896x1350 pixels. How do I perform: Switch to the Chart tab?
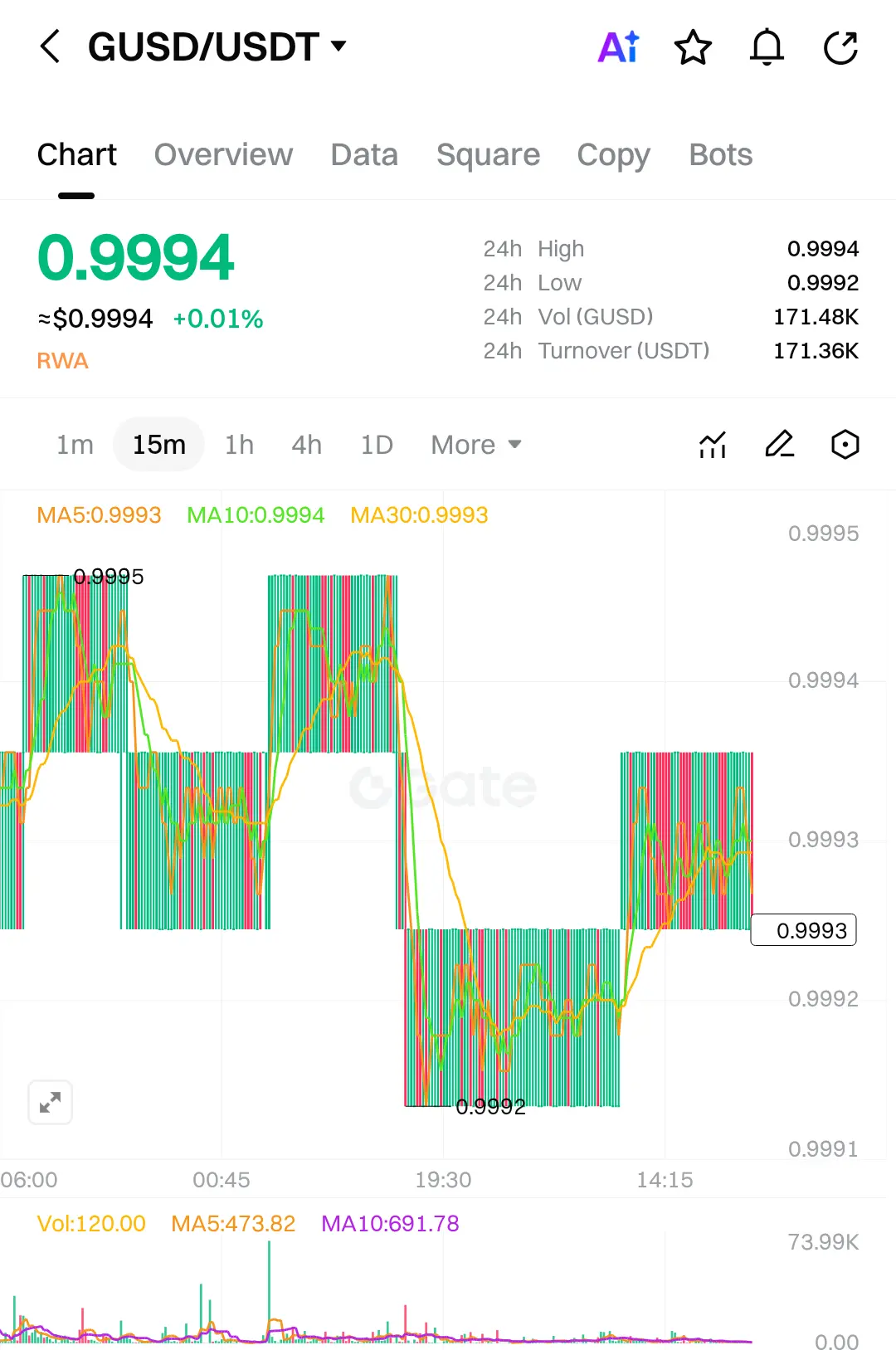pos(77,155)
